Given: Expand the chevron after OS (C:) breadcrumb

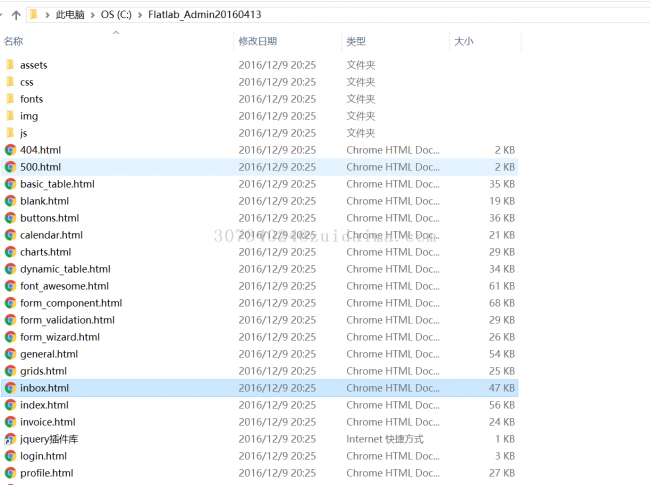Looking at the screenshot, I should point(141,15).
